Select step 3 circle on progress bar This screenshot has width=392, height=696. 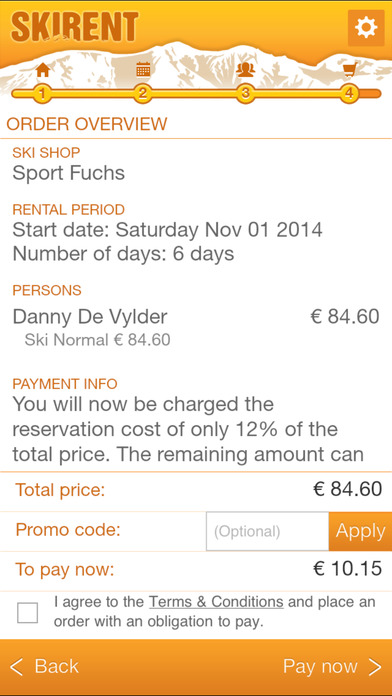click(x=245, y=94)
